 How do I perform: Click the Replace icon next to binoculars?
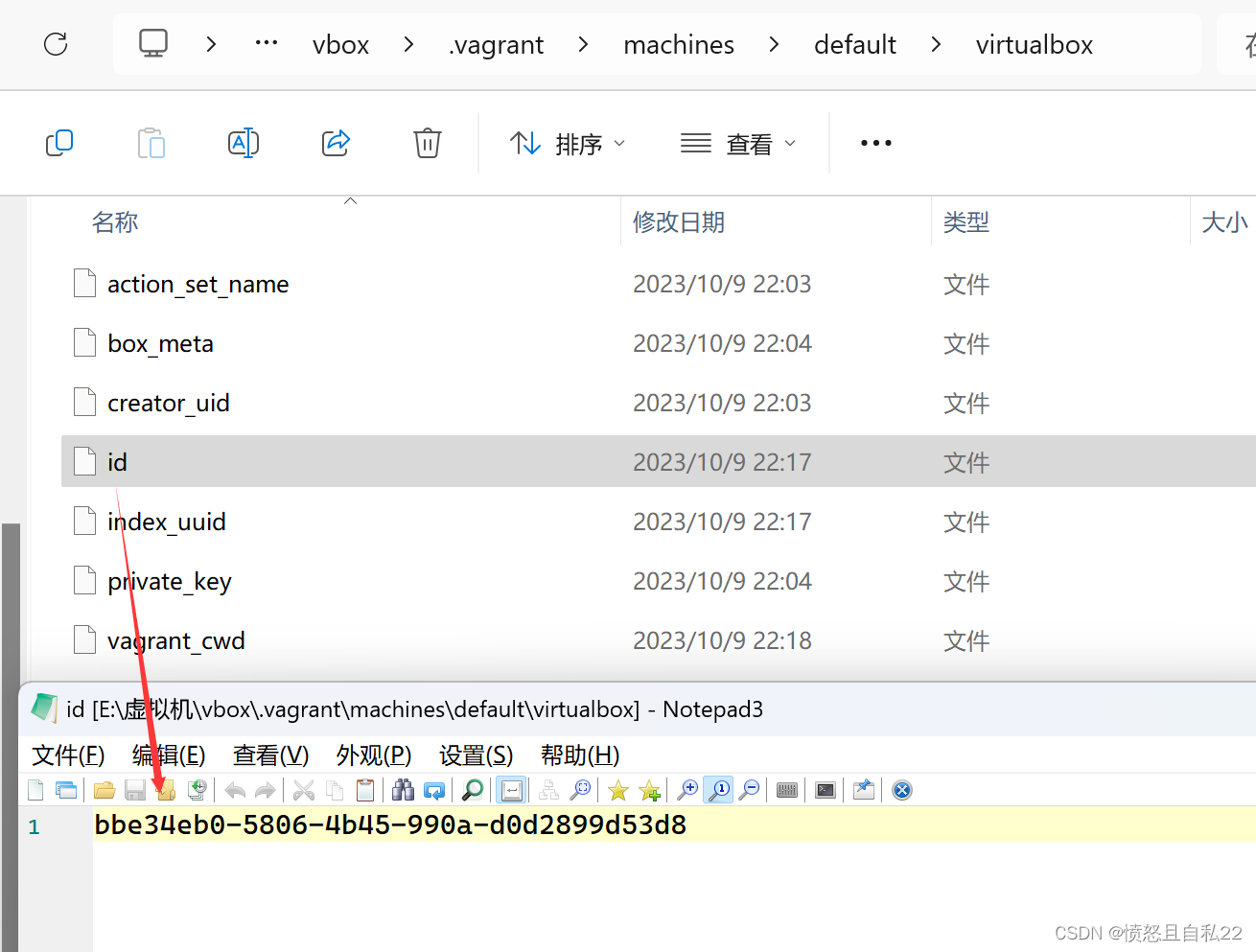point(434,790)
